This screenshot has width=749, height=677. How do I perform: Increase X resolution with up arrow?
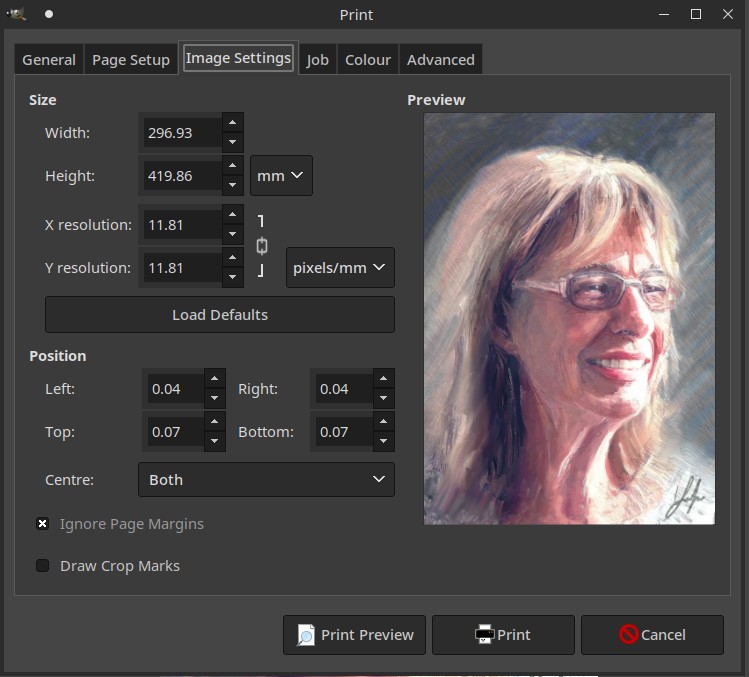tap(232, 215)
